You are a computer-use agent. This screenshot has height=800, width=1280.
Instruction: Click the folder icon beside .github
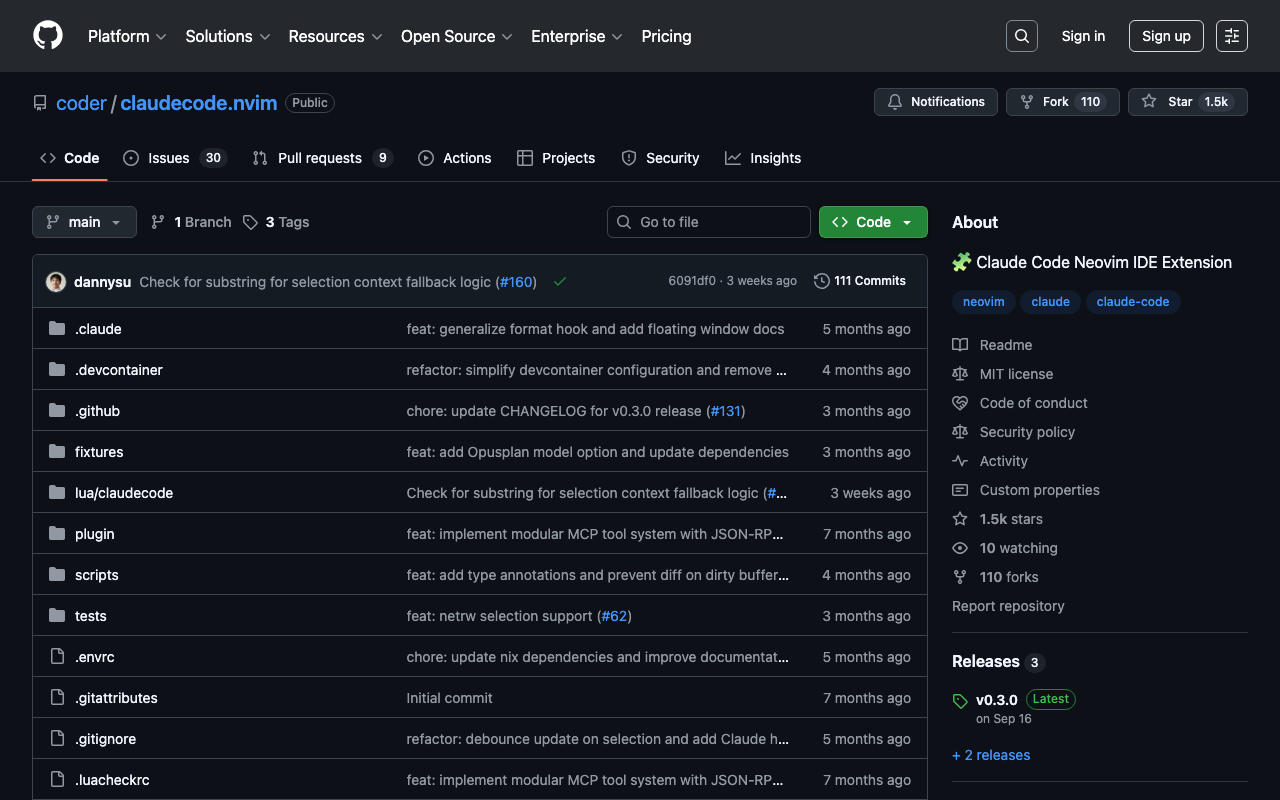click(57, 411)
